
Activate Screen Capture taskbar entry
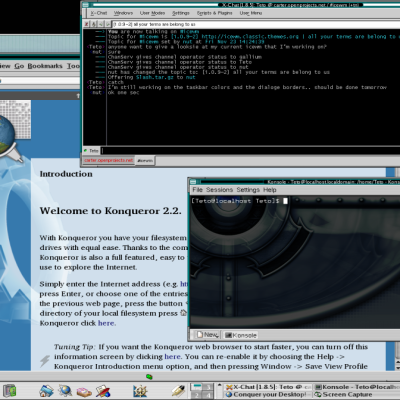356,394
